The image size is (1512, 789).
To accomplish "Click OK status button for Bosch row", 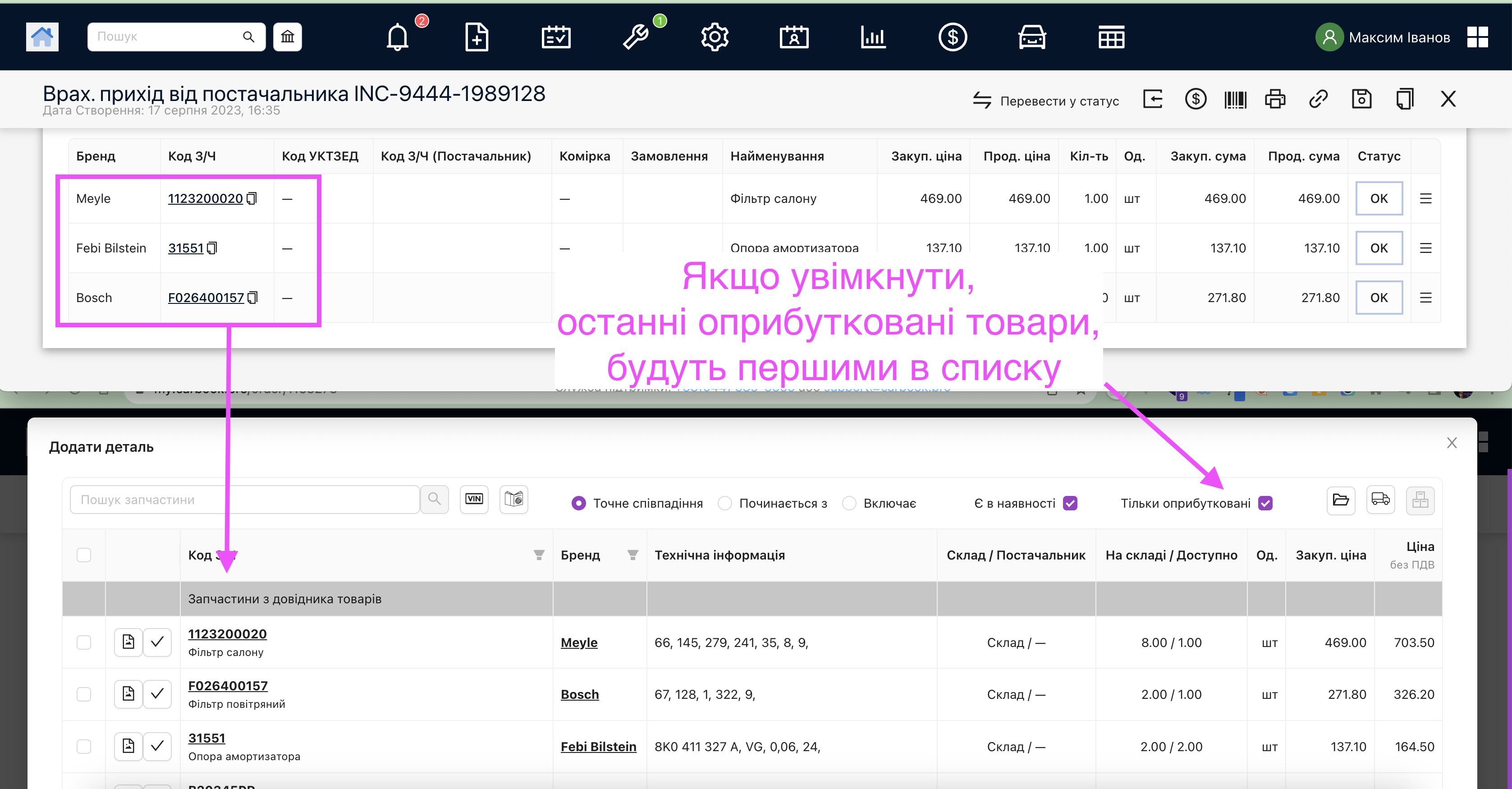I will 1378,298.
